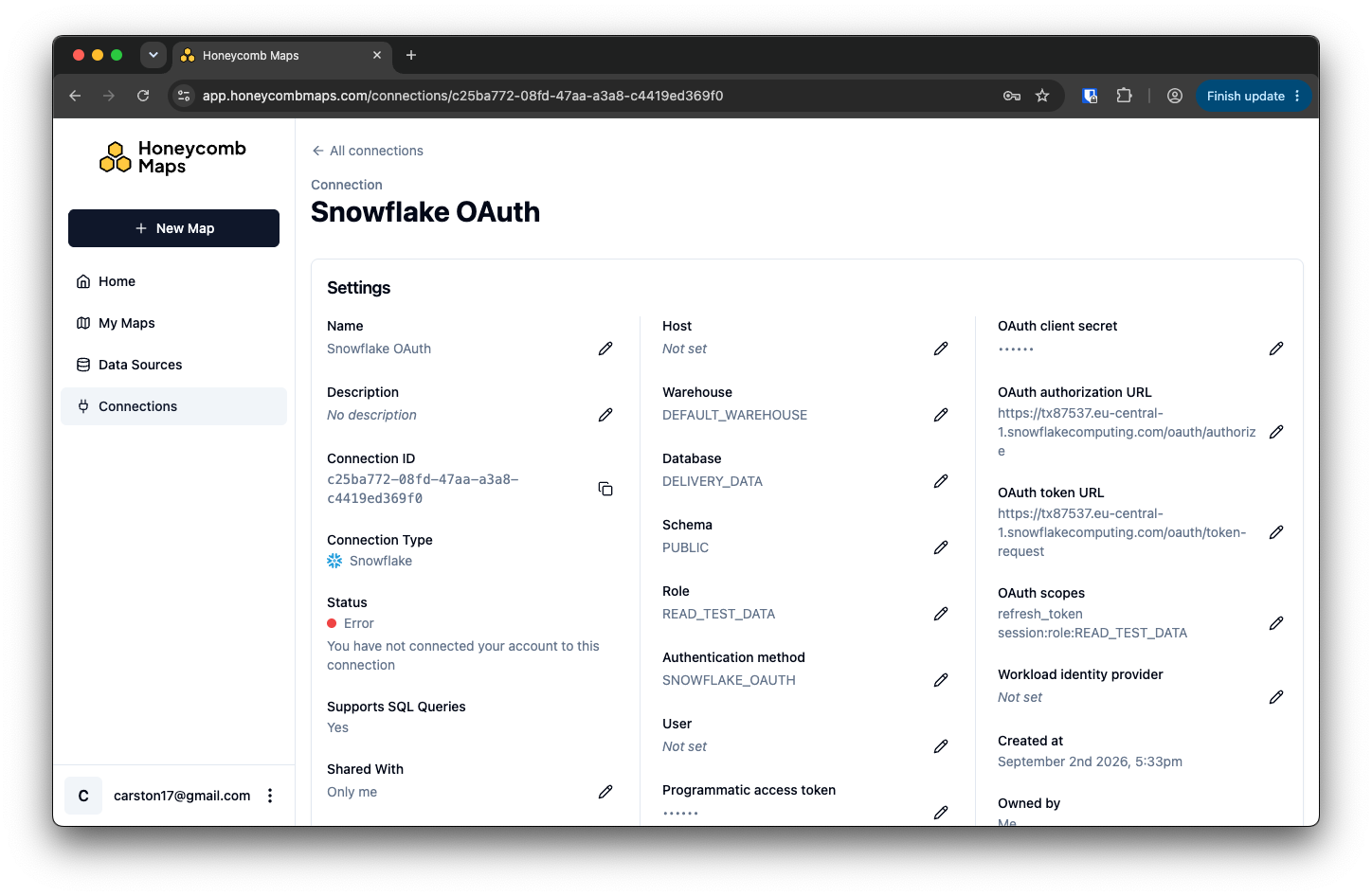Click the Error status text
Image resolution: width=1372 pixels, height=896 pixels.
359,623
